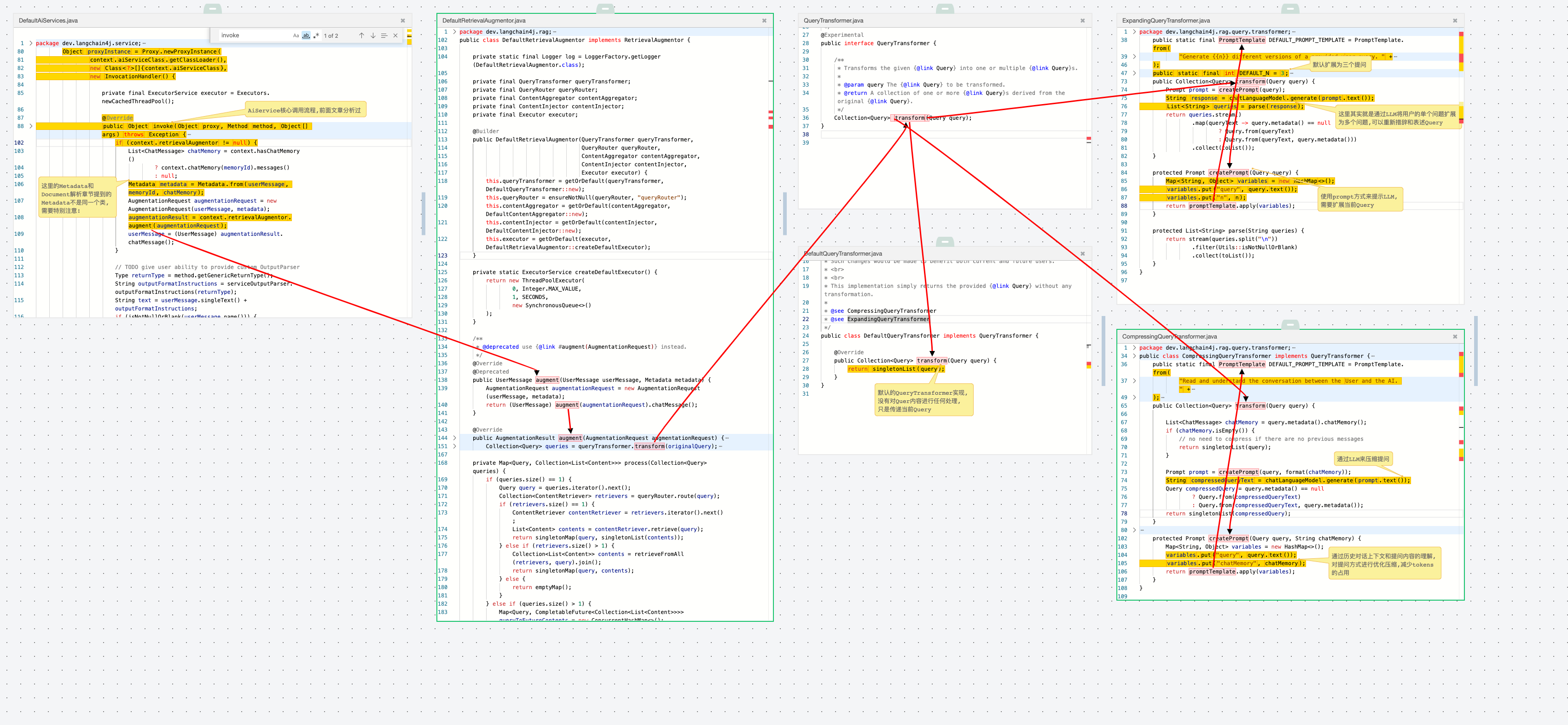Screen dimensions: 1568x725
Task: Select the CompressingQueryTransformer.java title tab
Action: pos(1170,337)
